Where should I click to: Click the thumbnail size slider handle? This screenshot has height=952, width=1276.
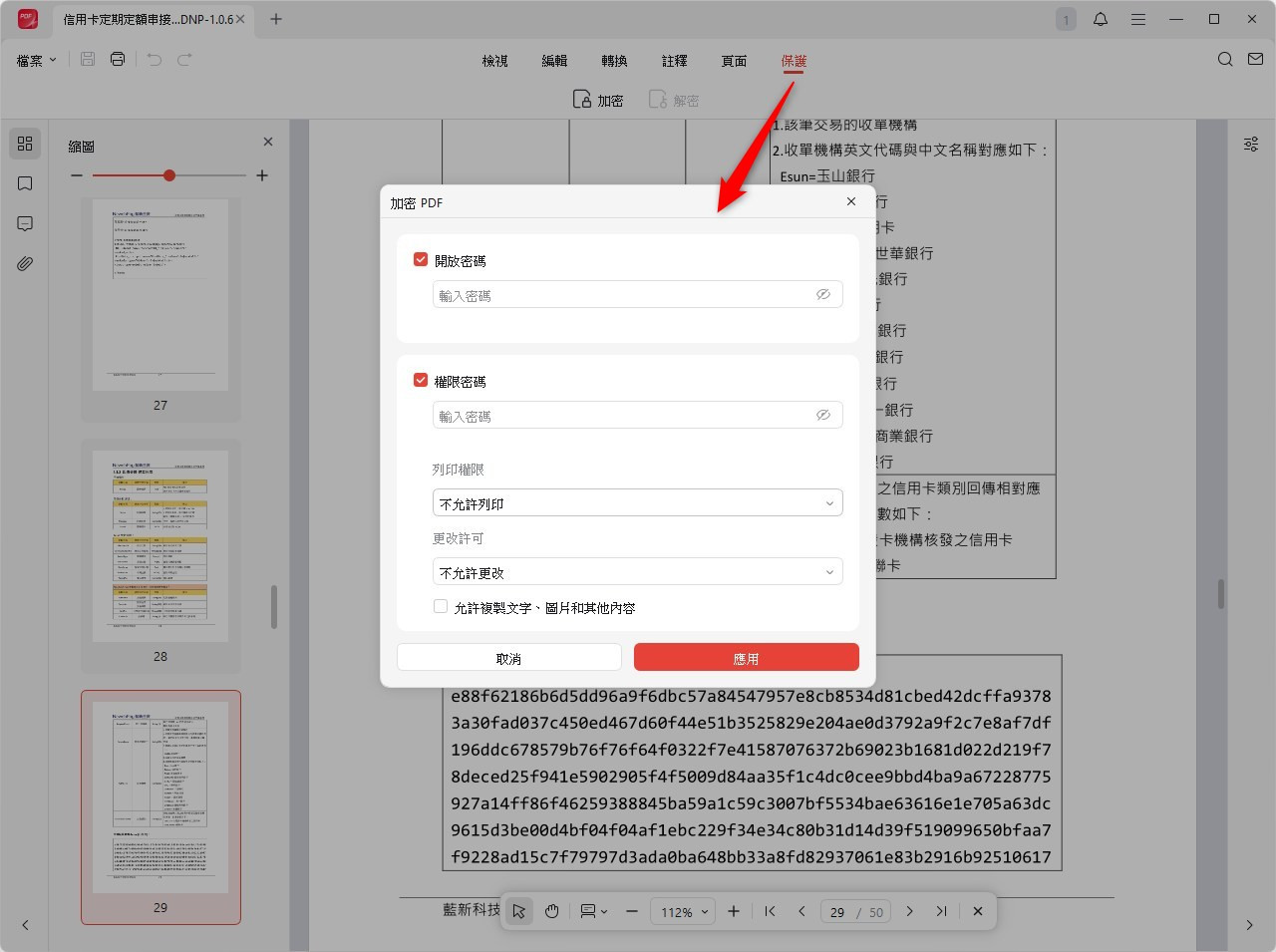[x=169, y=175]
